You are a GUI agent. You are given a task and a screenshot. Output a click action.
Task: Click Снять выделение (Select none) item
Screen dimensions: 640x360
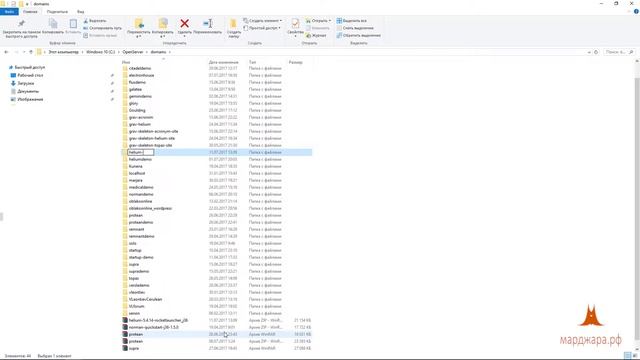(355, 28)
